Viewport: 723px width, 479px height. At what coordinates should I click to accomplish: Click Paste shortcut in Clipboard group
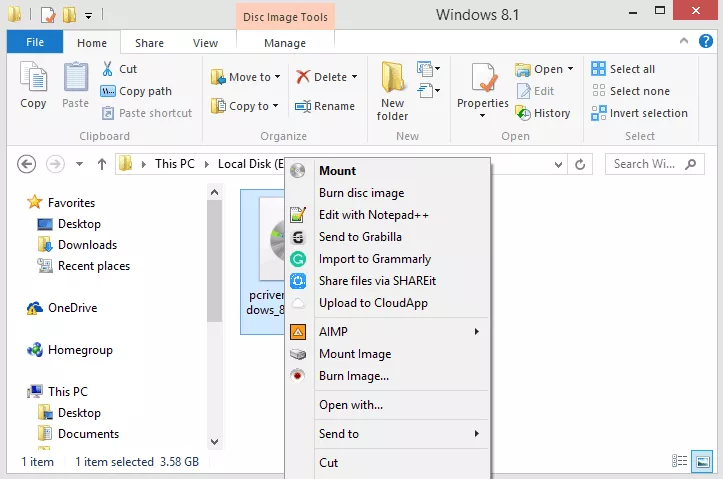tap(147, 113)
